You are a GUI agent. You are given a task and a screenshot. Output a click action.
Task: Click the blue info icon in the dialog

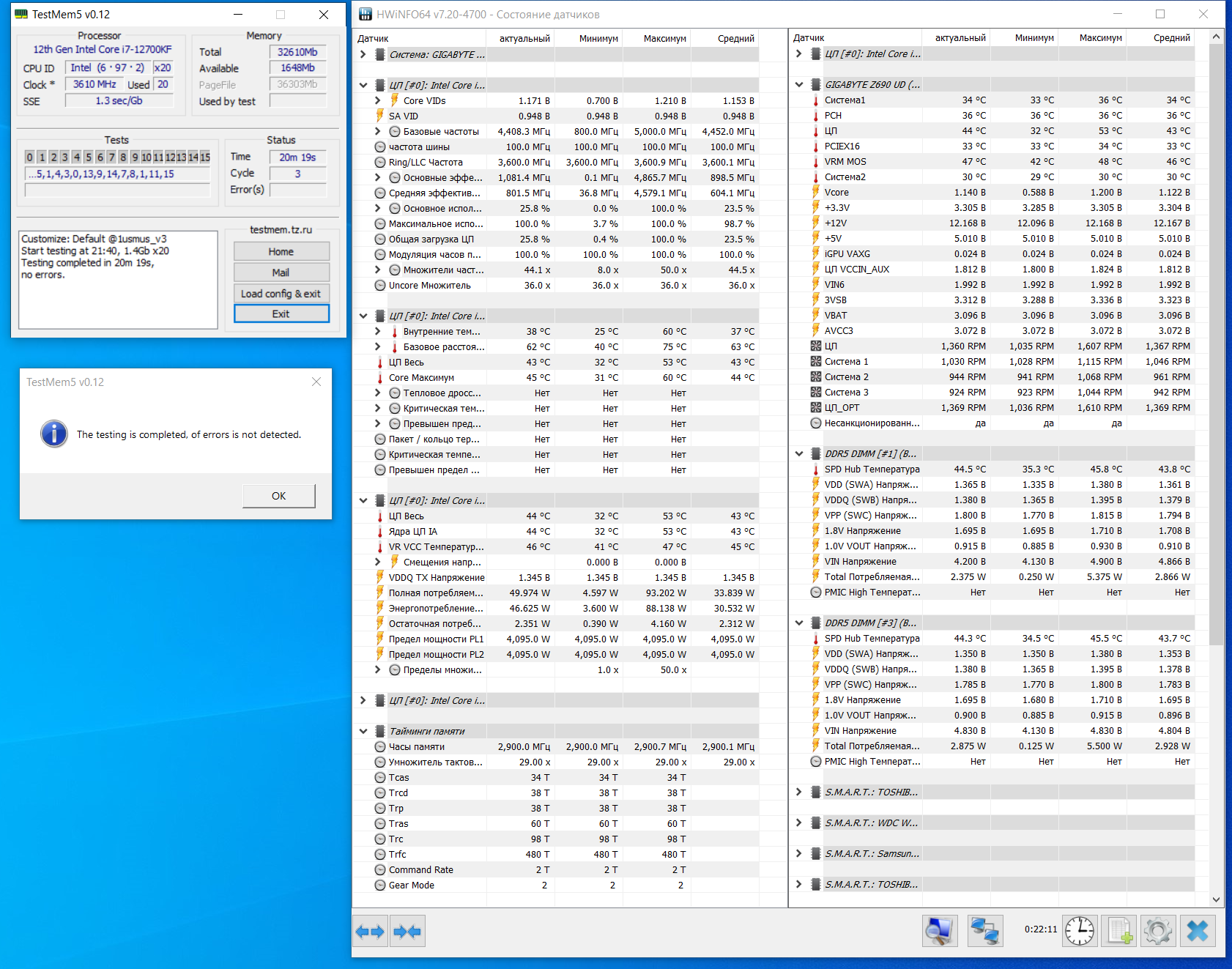[54, 434]
